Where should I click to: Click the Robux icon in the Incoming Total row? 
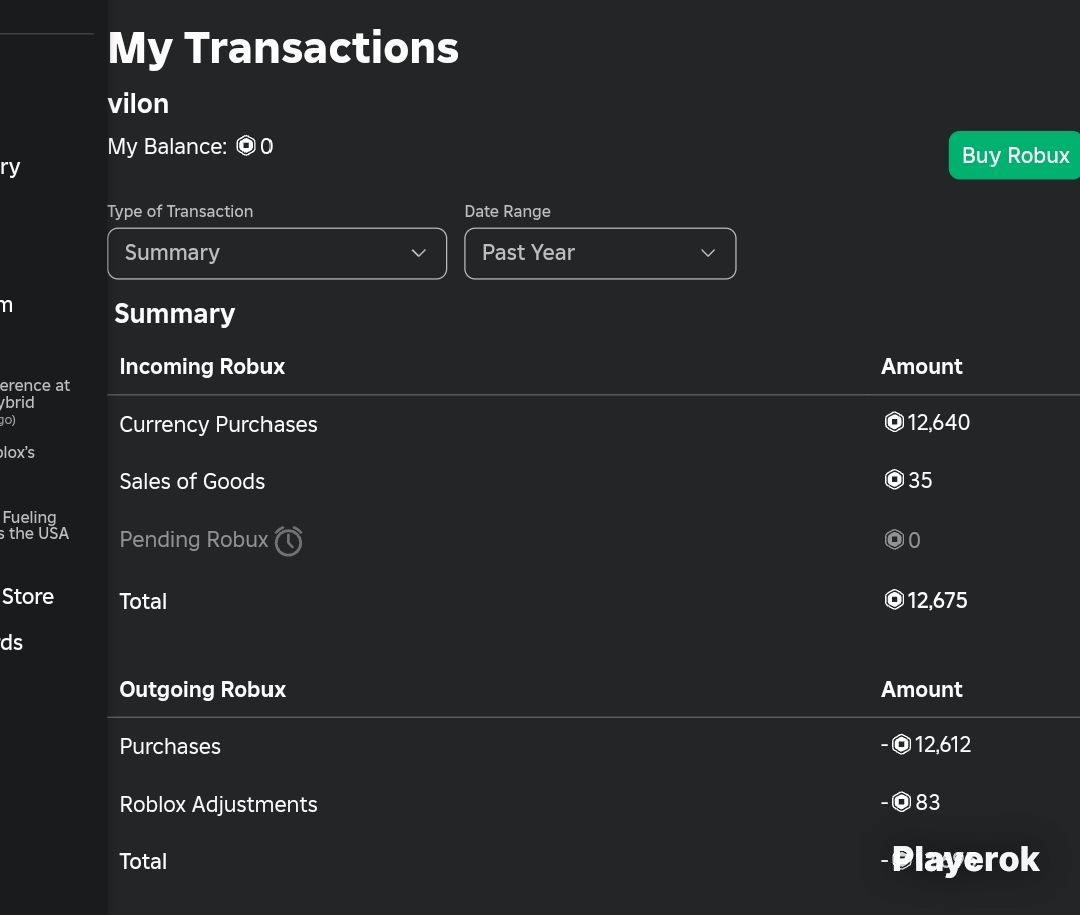coord(894,599)
